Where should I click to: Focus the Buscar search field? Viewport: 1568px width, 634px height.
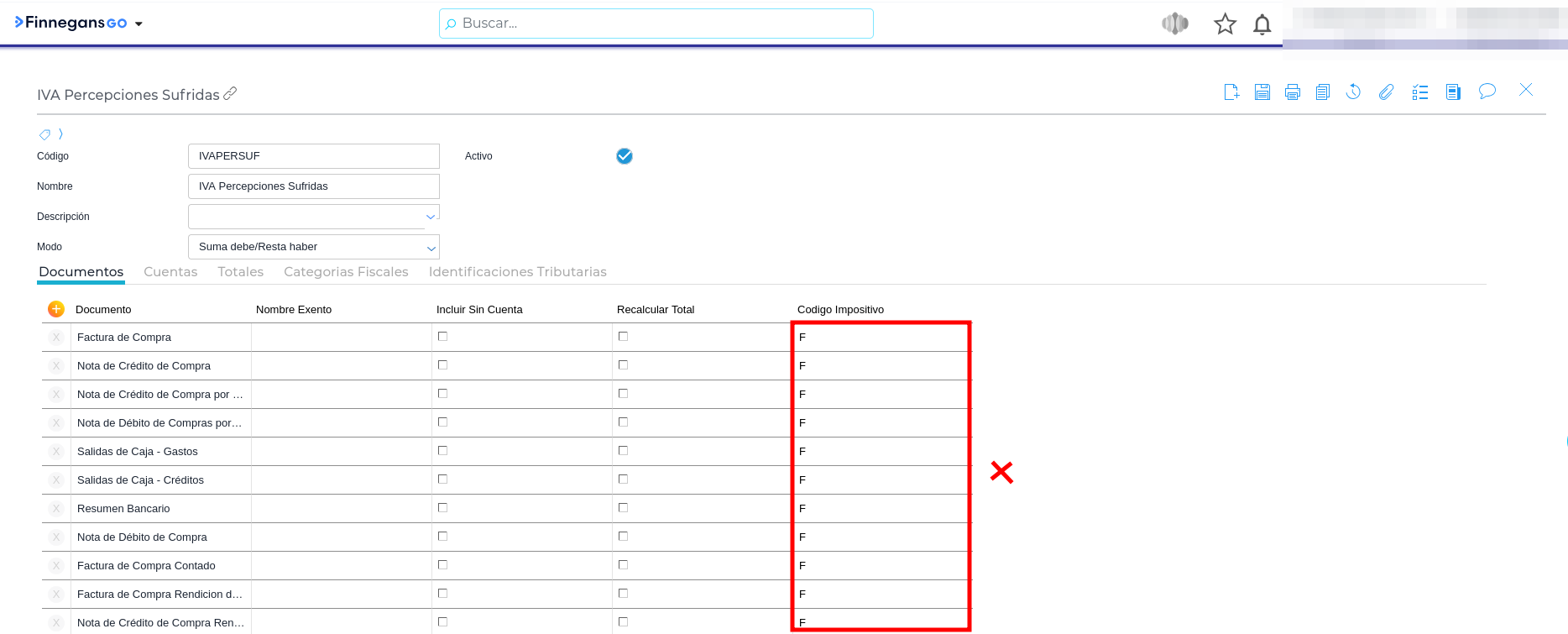pyautogui.click(x=656, y=24)
